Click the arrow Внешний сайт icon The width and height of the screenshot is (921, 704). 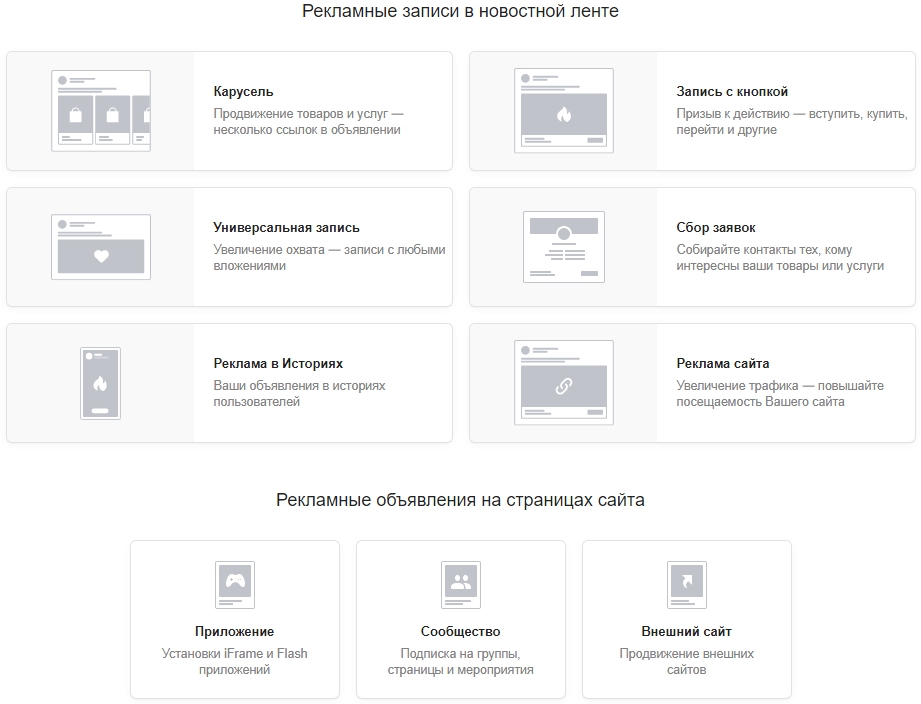click(x=687, y=585)
